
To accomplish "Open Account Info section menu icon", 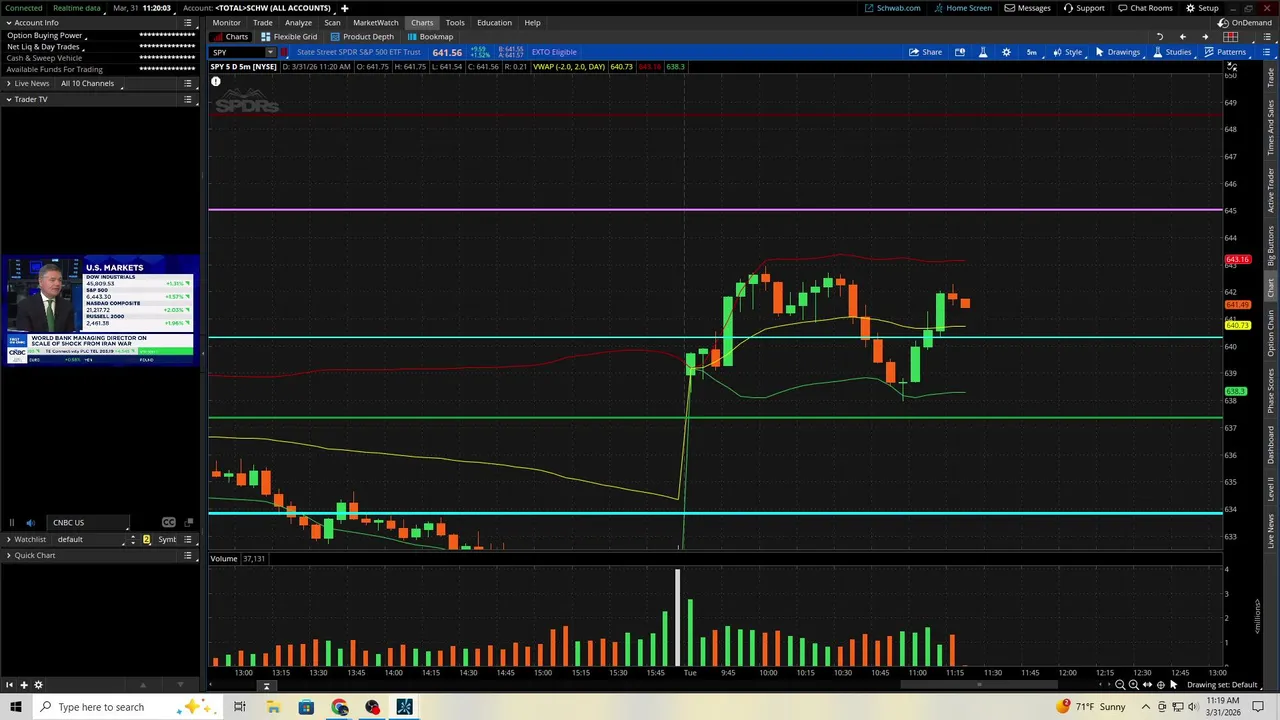I will pos(187,22).
